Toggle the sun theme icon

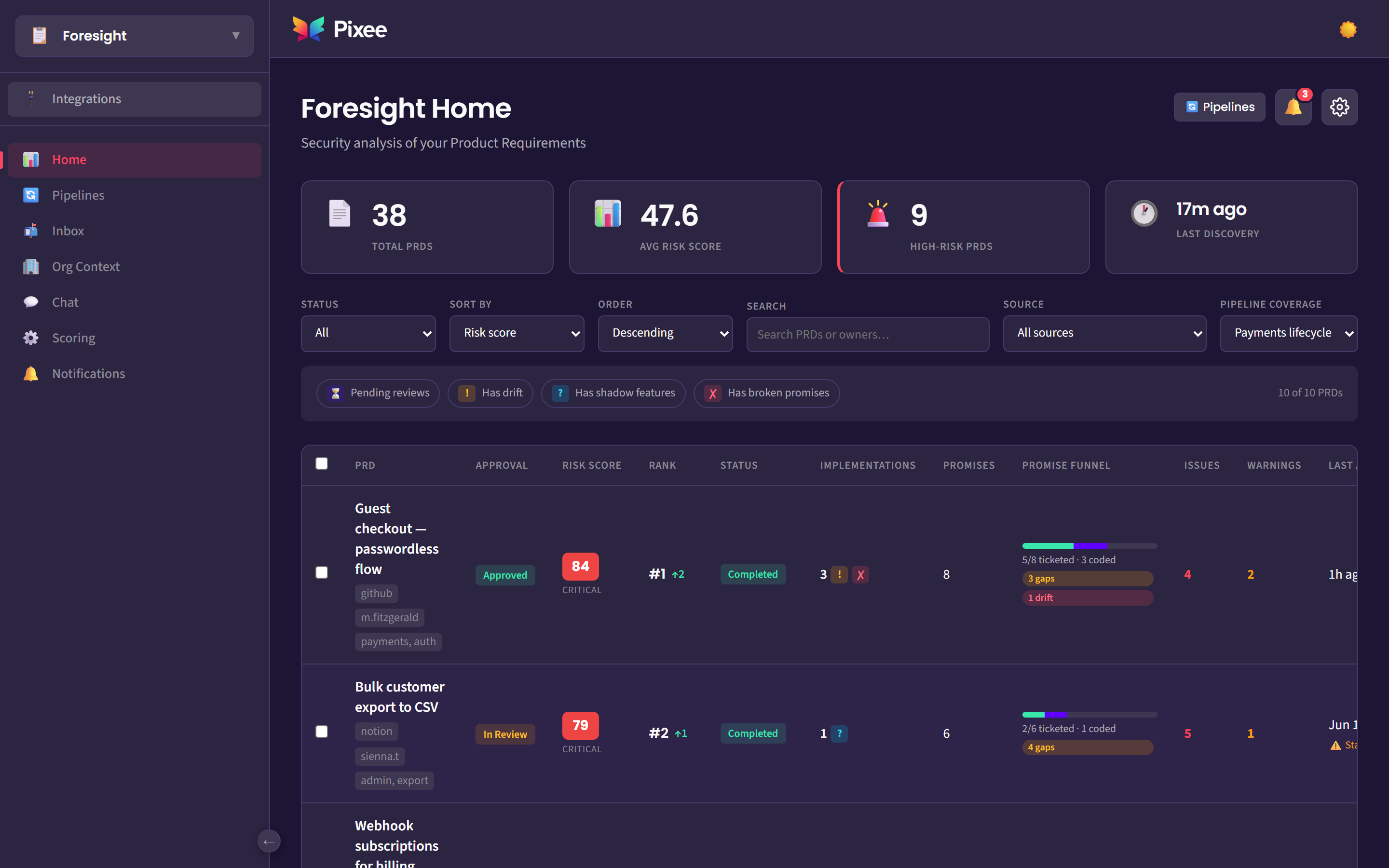click(x=1348, y=29)
